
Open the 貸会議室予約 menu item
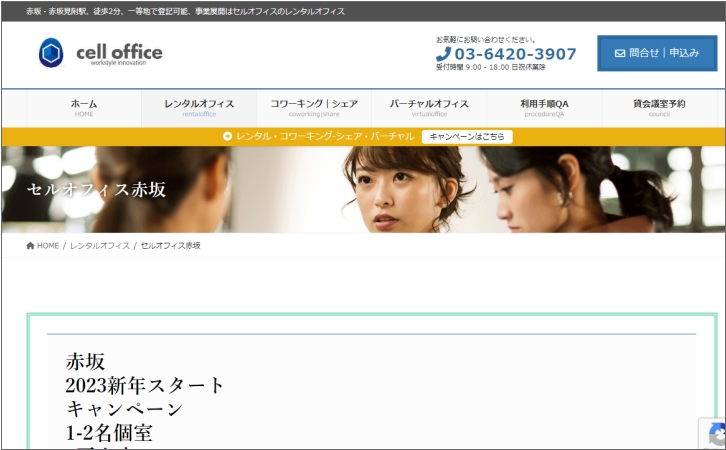click(659, 108)
